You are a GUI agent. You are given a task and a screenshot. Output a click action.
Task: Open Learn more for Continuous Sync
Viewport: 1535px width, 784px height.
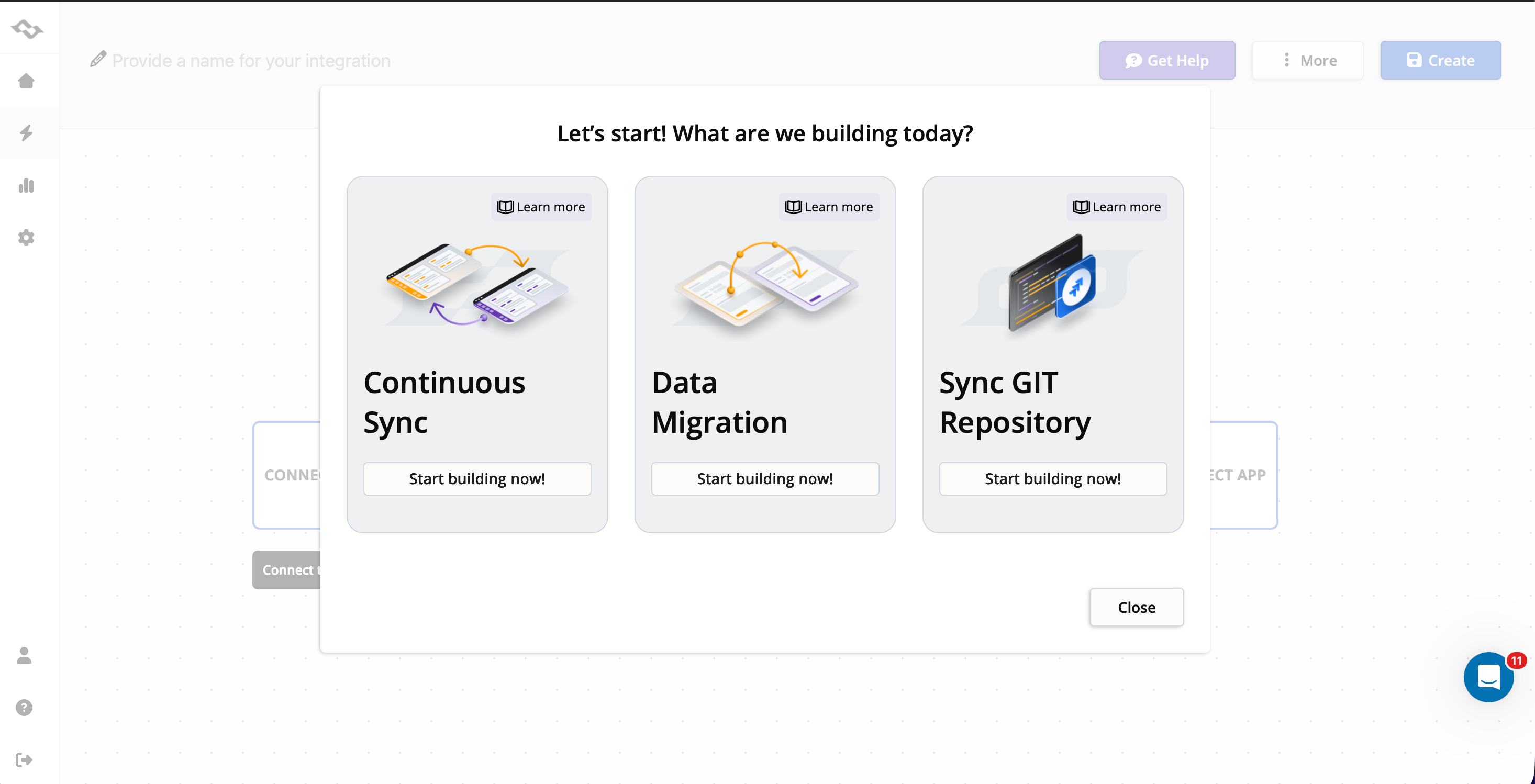tap(541, 207)
